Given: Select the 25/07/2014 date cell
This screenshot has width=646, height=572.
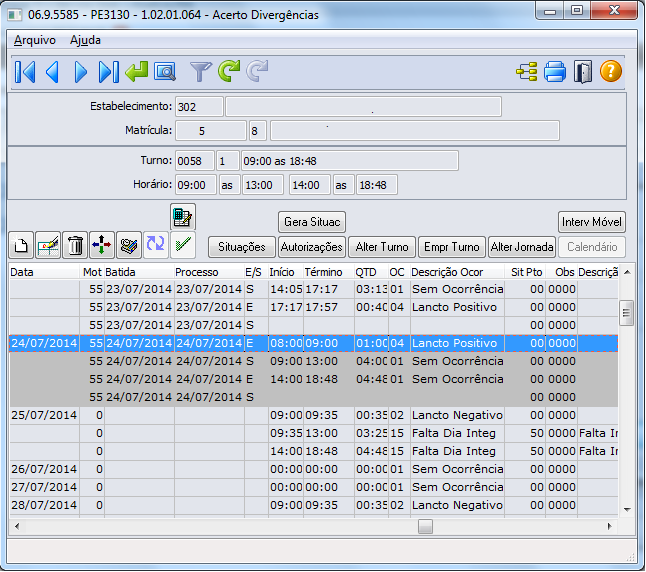Looking at the screenshot, I should coord(44,415).
